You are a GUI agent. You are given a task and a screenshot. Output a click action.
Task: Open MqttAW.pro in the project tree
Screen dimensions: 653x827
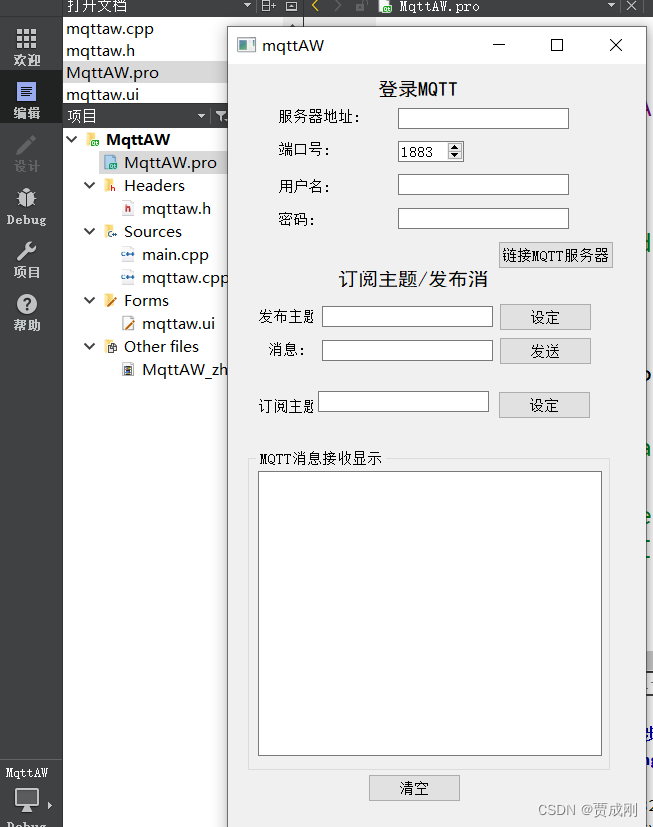pos(170,162)
